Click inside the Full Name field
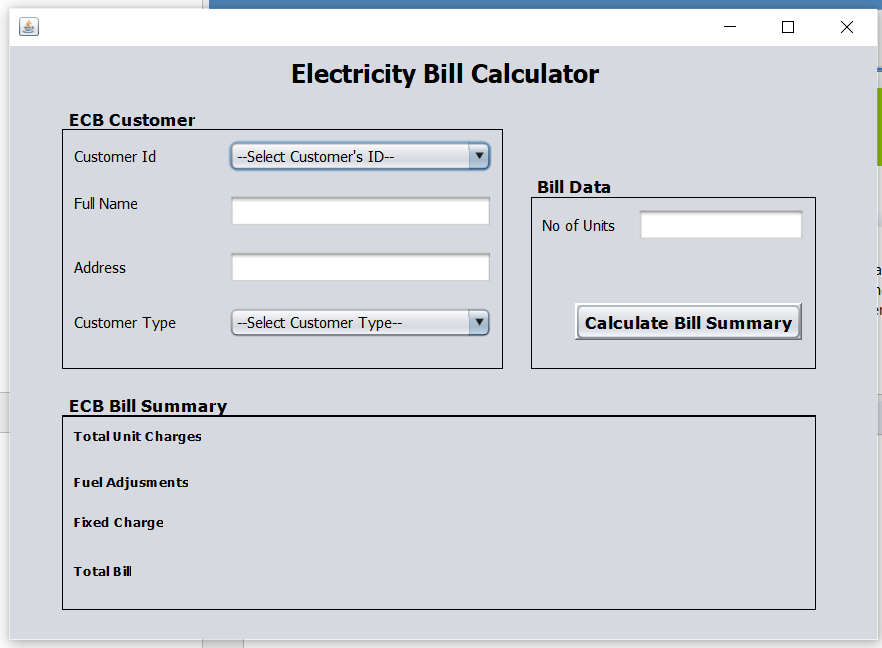Screen dimensions: 882x648 point(360,210)
